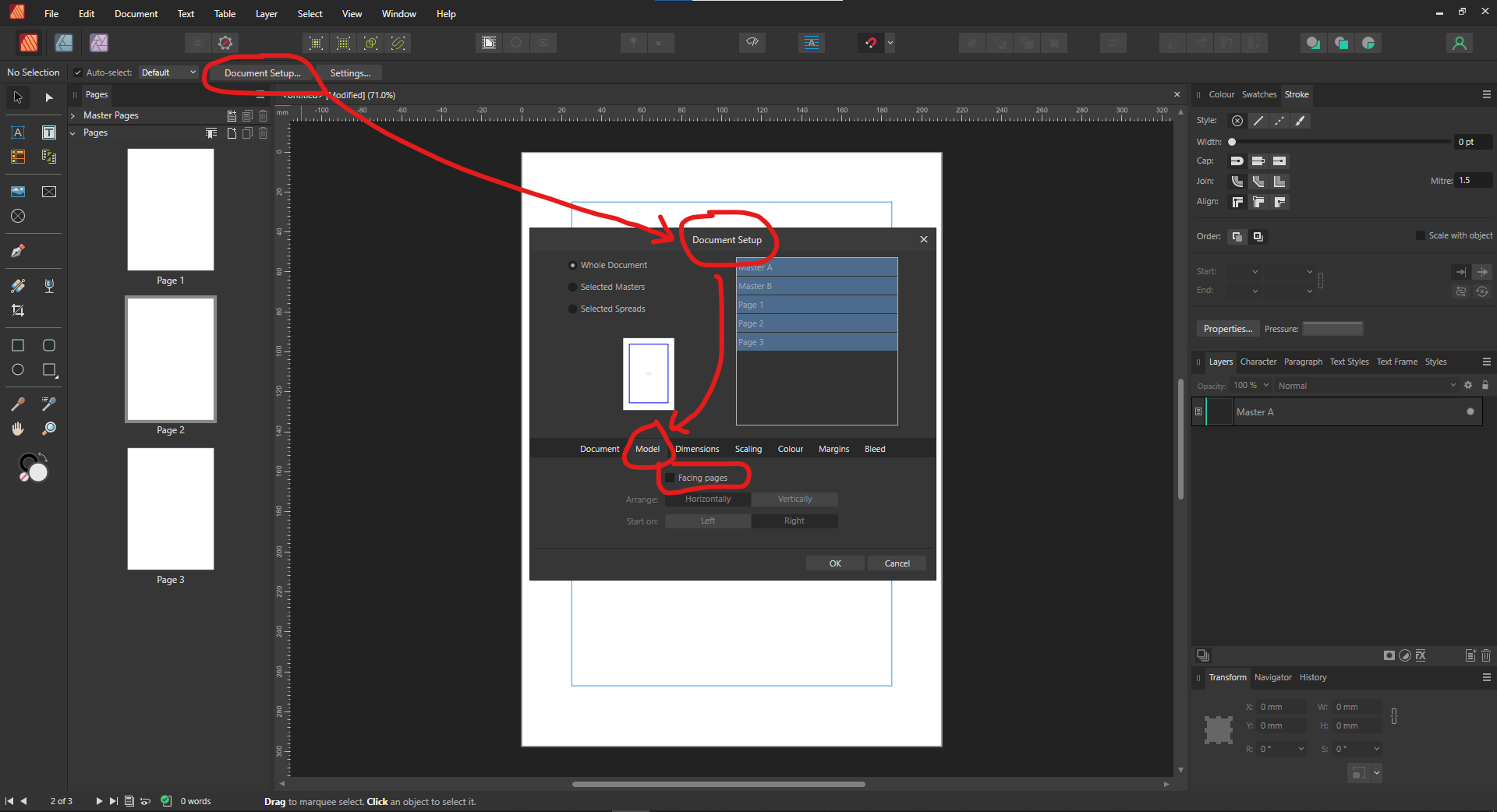The width and height of the screenshot is (1497, 812).
Task: Open the Navigator tab
Action: [1272, 677]
